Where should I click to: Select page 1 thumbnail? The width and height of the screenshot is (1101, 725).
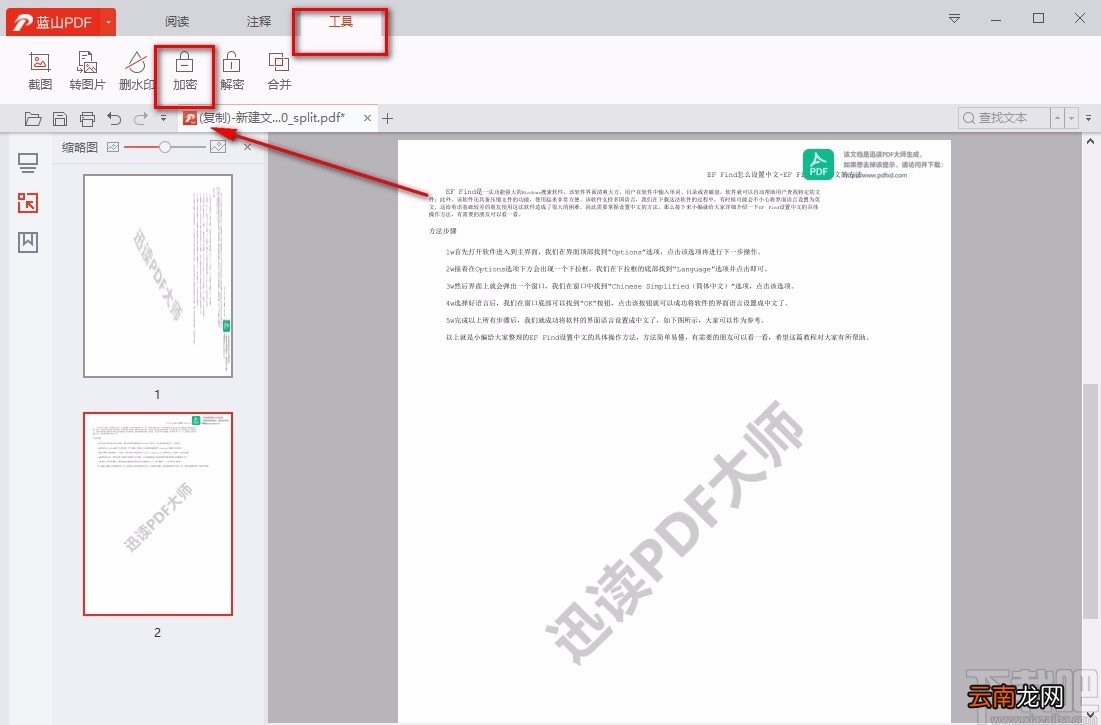point(158,276)
